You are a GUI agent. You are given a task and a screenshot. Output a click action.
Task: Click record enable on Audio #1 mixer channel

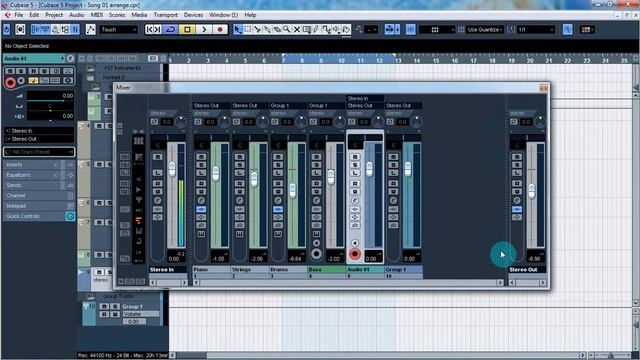[355, 254]
